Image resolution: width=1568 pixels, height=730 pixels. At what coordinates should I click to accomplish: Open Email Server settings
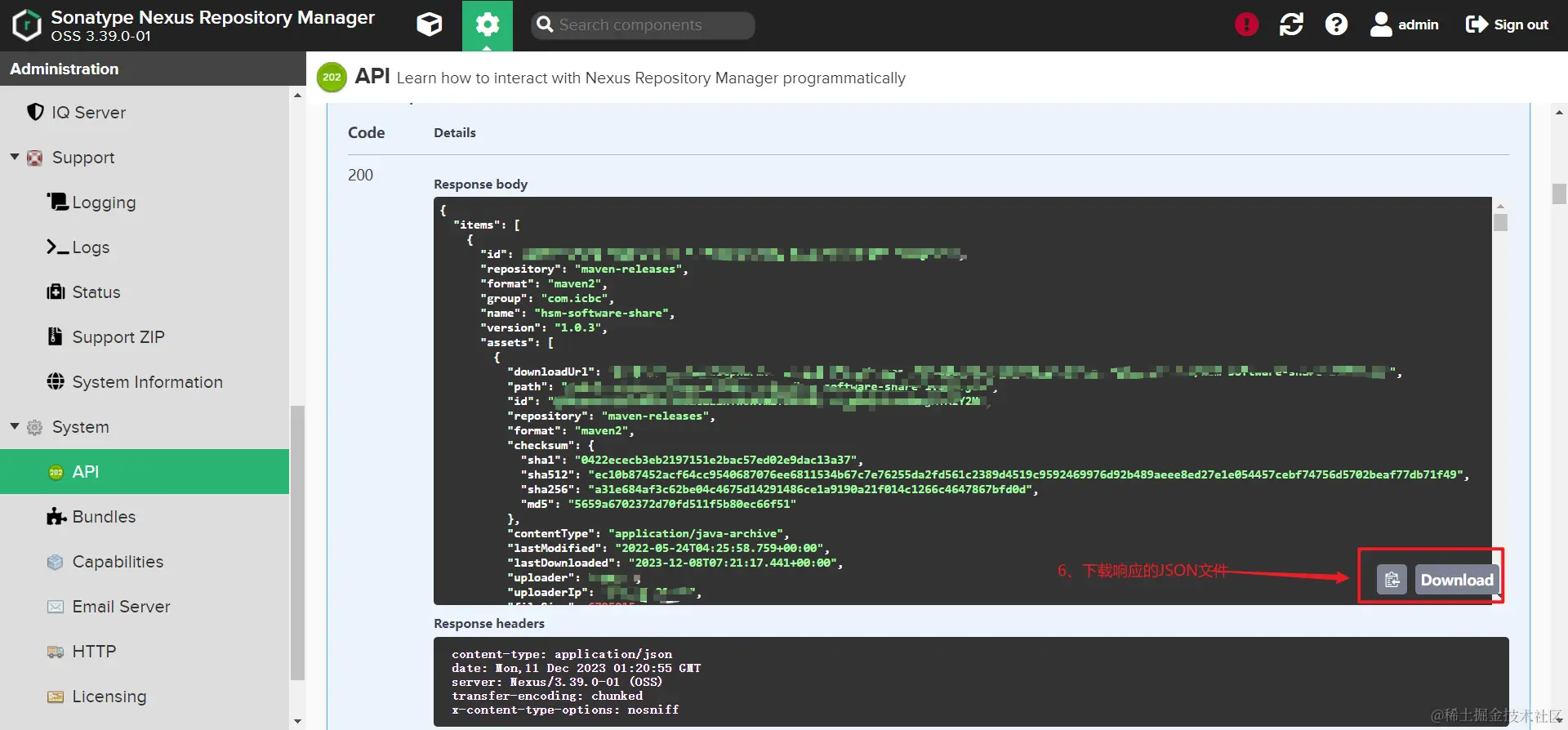click(121, 606)
